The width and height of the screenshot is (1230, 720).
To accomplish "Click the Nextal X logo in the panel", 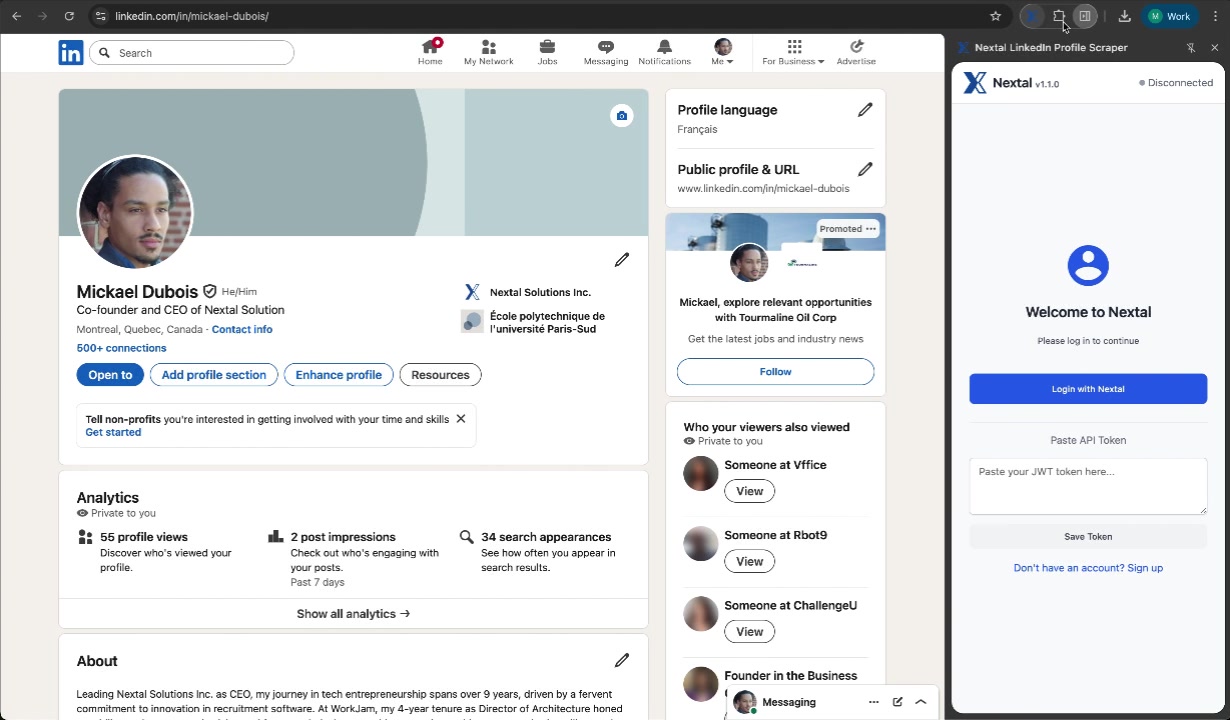I will (x=974, y=82).
